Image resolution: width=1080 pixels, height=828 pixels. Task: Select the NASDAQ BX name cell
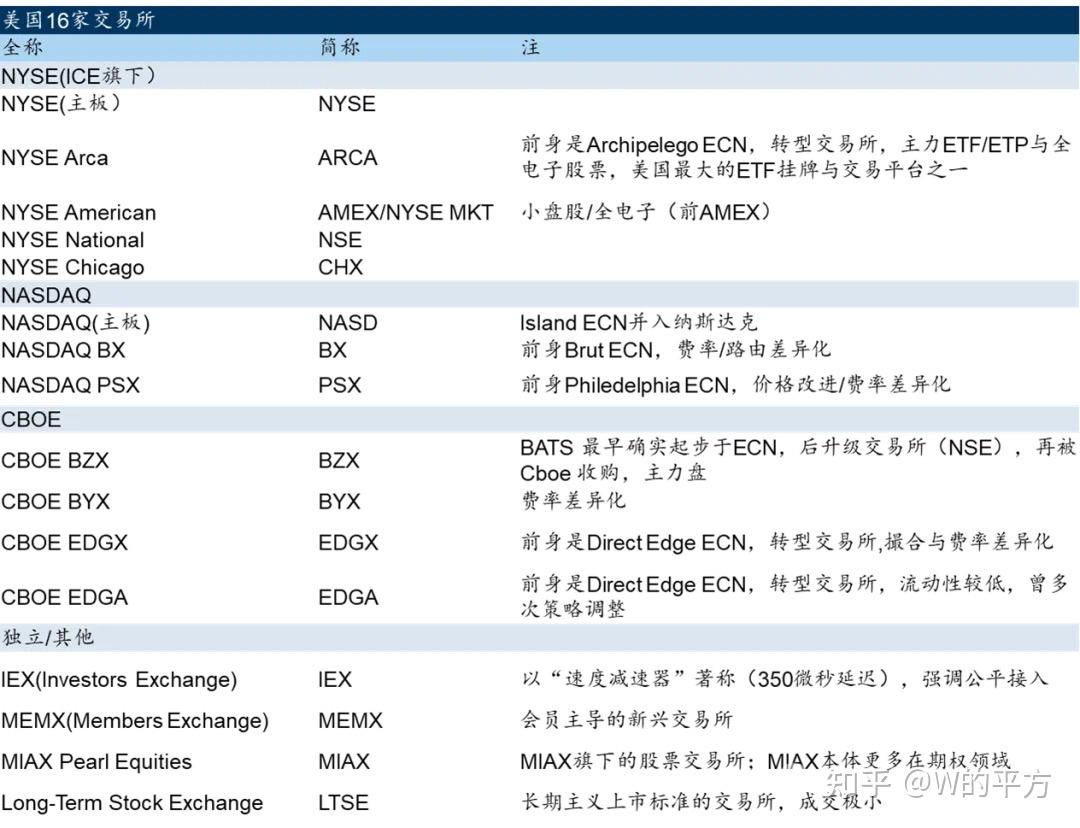[x=63, y=351]
